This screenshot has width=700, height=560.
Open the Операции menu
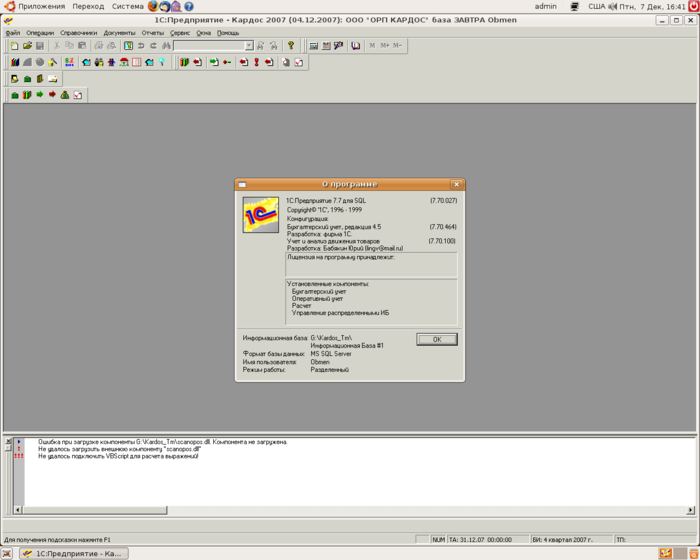click(40, 33)
